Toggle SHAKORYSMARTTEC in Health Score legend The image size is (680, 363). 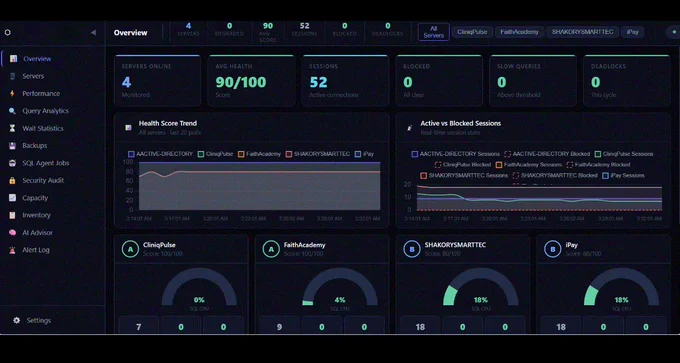point(318,154)
